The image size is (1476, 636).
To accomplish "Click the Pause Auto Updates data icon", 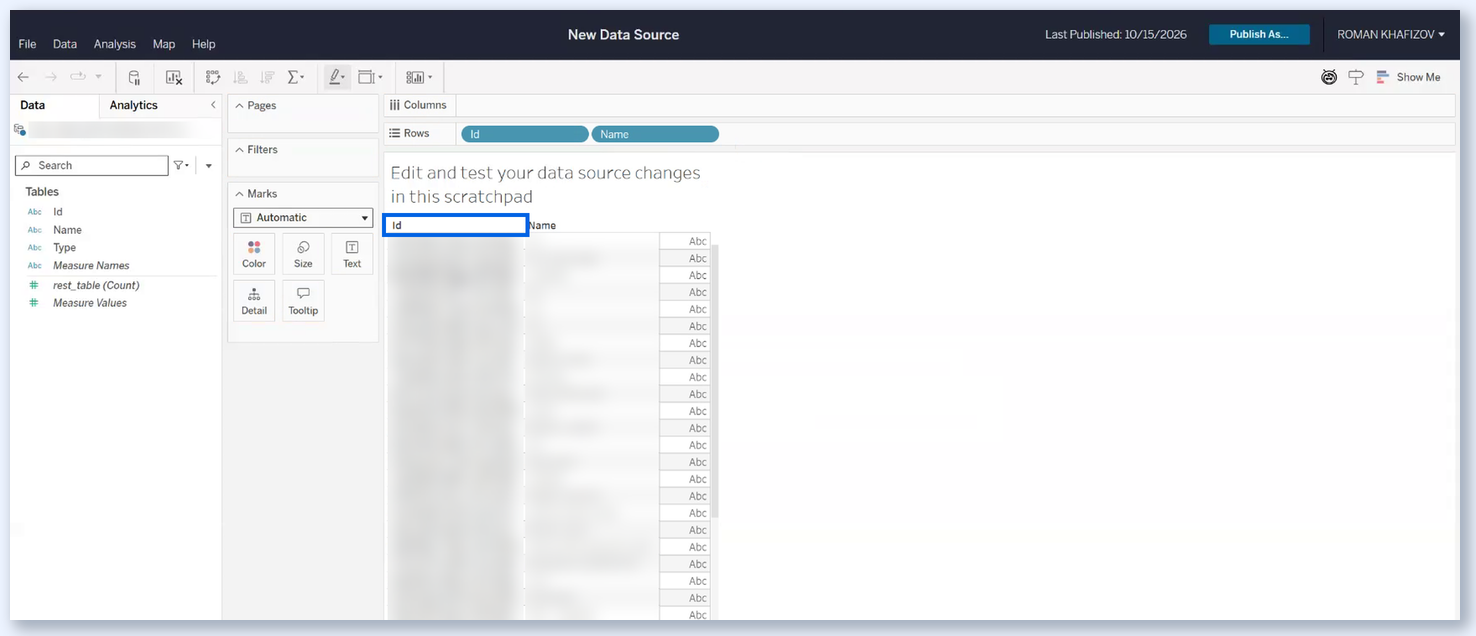I will coord(135,77).
